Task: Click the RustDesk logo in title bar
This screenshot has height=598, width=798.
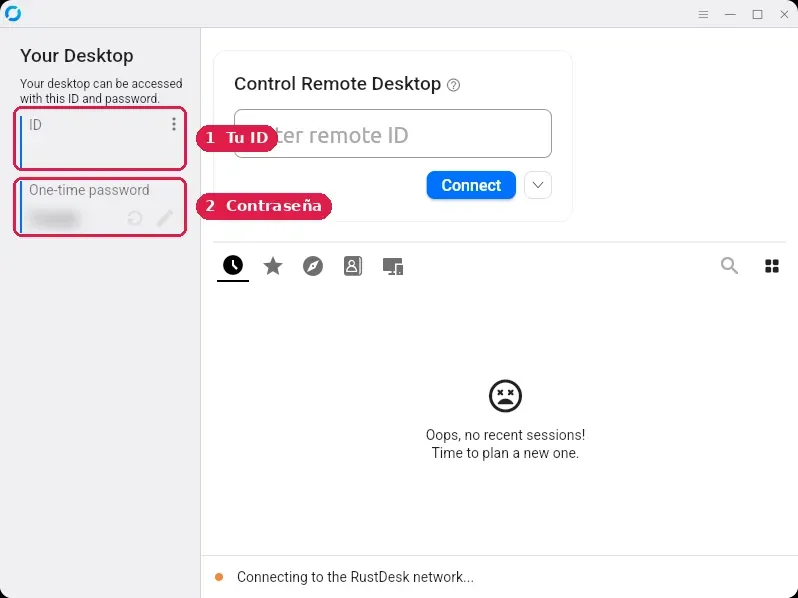Action: pyautogui.click(x=12, y=13)
